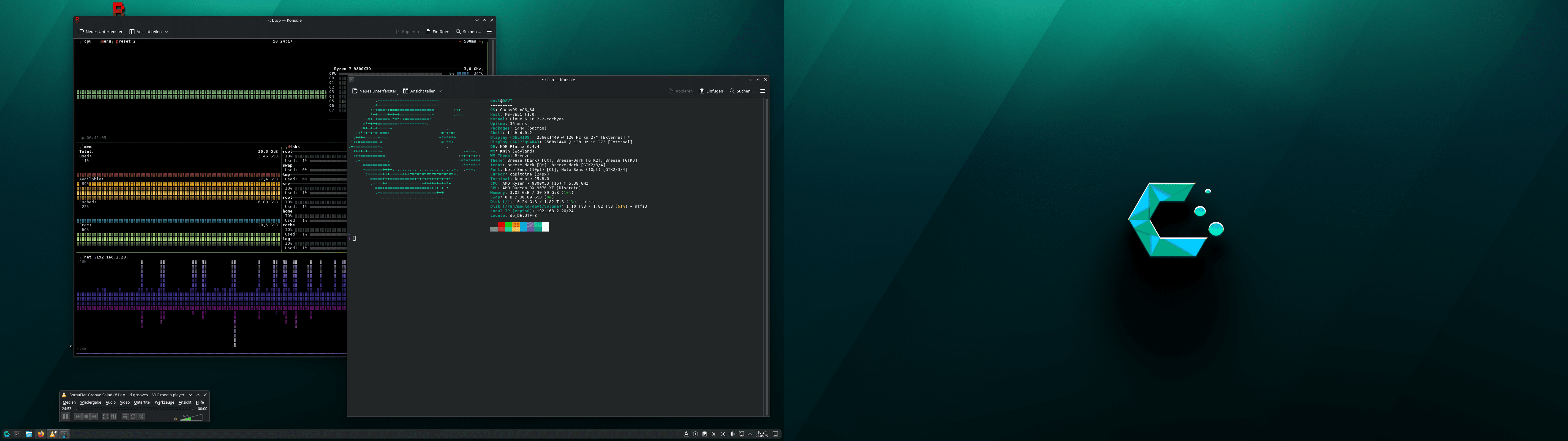Toggle VLC playlist view icon
Image resolution: width=1568 pixels, height=441 pixels.
coord(125,417)
